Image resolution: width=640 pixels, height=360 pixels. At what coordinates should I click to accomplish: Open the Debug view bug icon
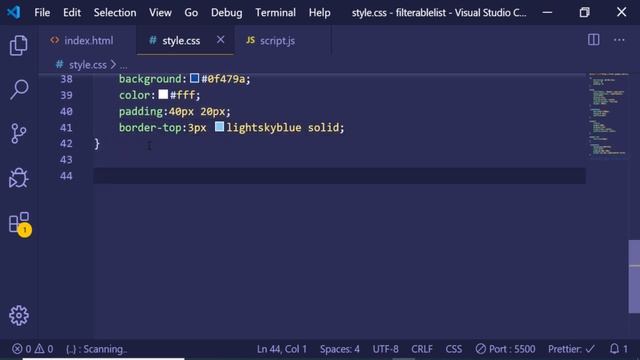pos(18,178)
